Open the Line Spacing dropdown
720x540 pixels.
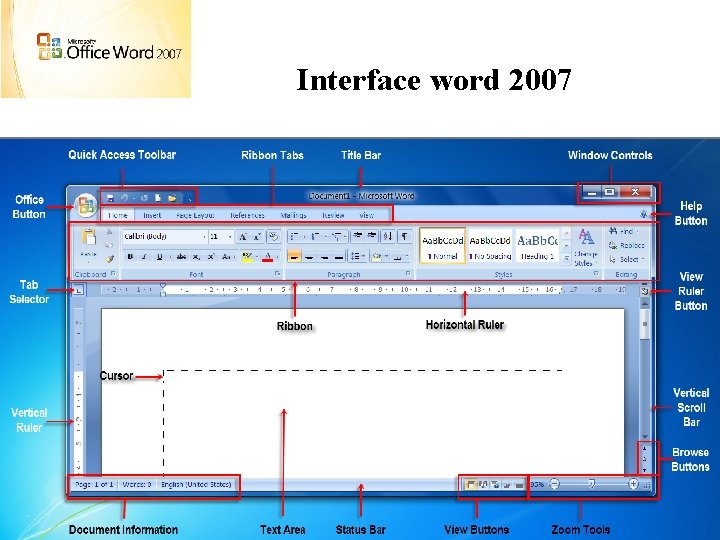click(x=357, y=257)
